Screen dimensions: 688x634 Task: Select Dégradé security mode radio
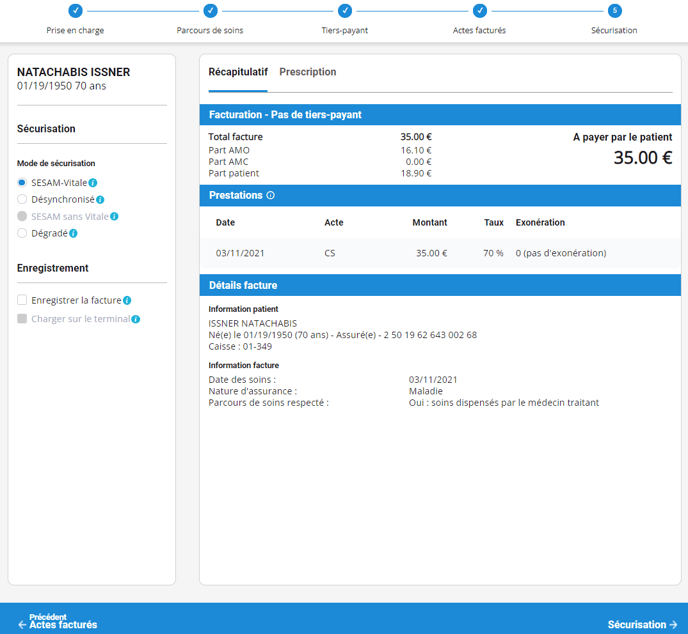(22, 233)
